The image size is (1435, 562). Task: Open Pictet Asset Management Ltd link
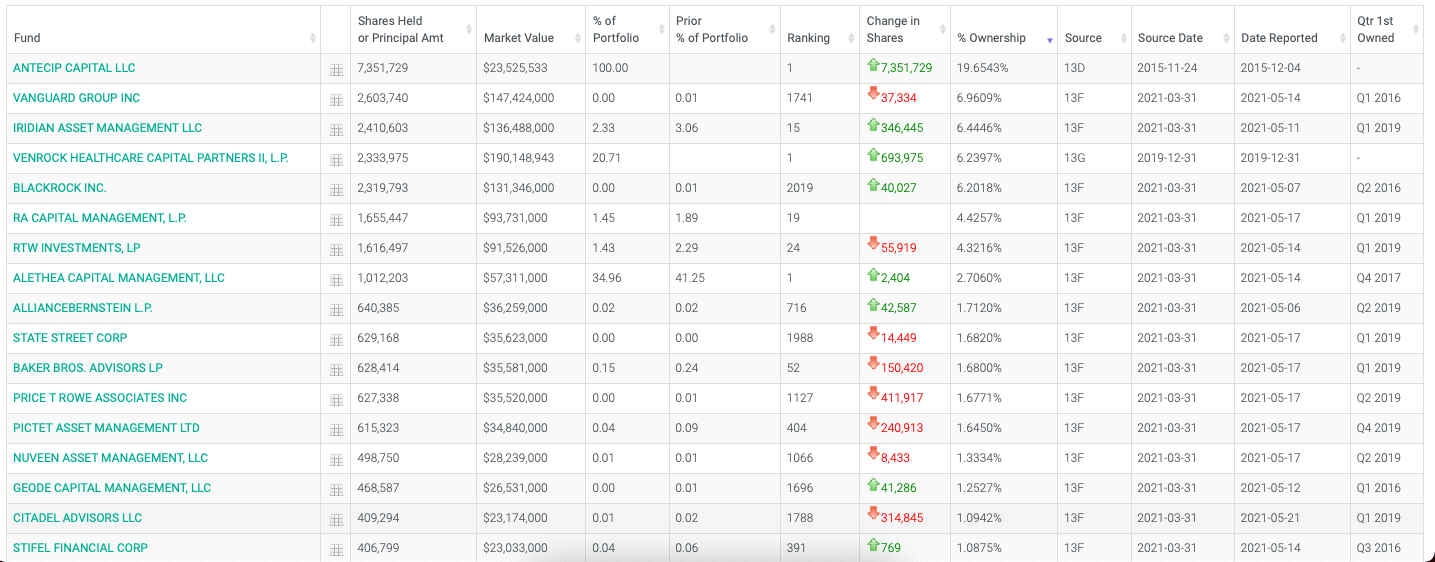[106, 428]
